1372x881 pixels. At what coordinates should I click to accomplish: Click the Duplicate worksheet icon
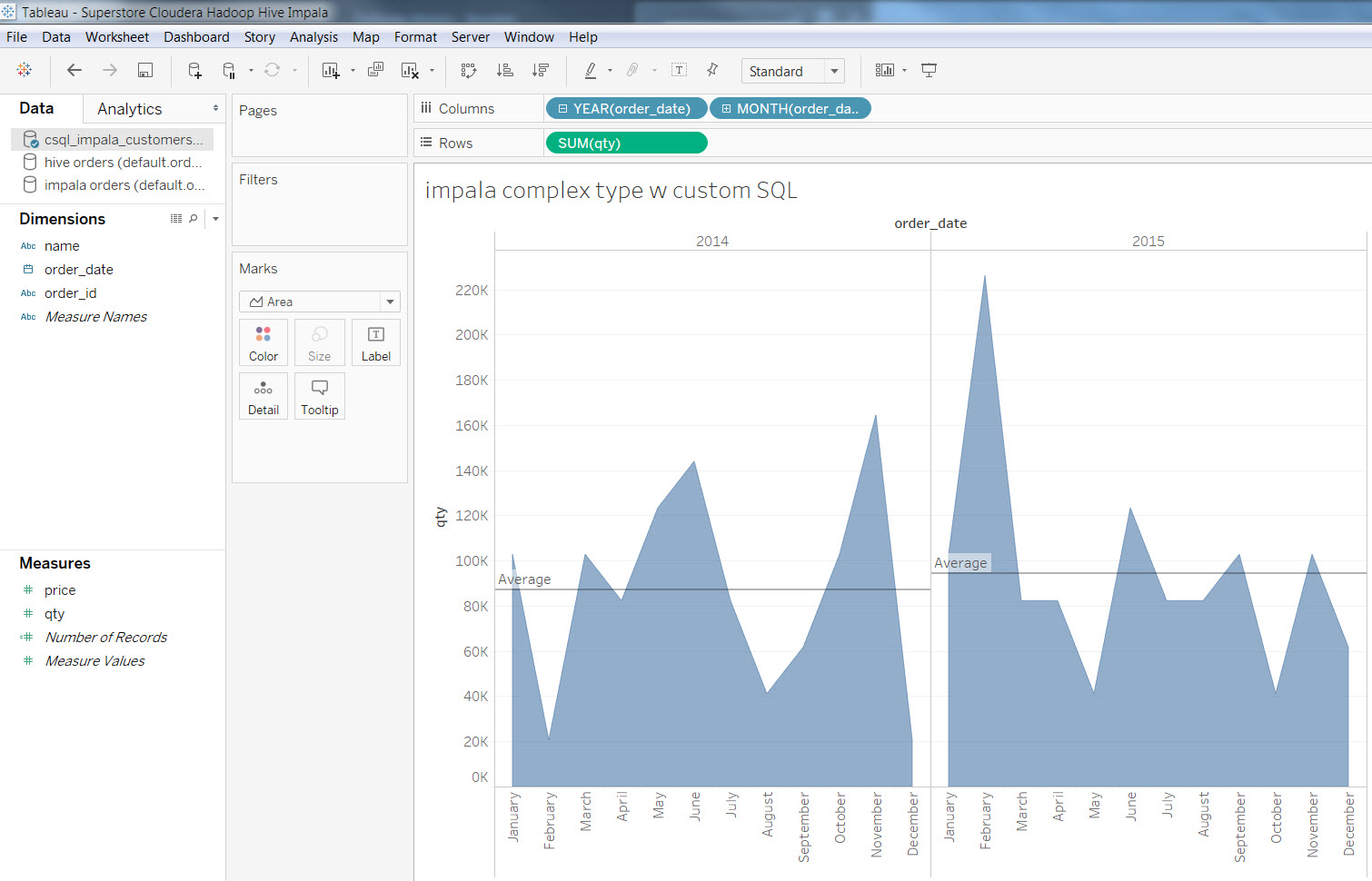(375, 71)
